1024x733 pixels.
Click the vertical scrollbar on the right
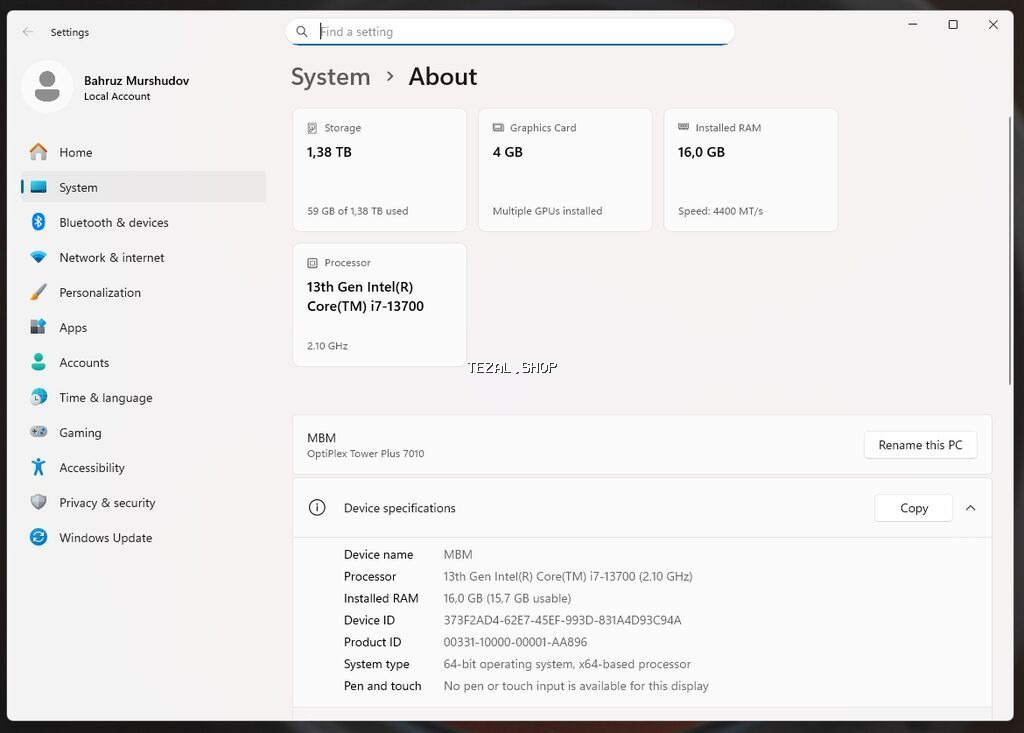[1009, 250]
